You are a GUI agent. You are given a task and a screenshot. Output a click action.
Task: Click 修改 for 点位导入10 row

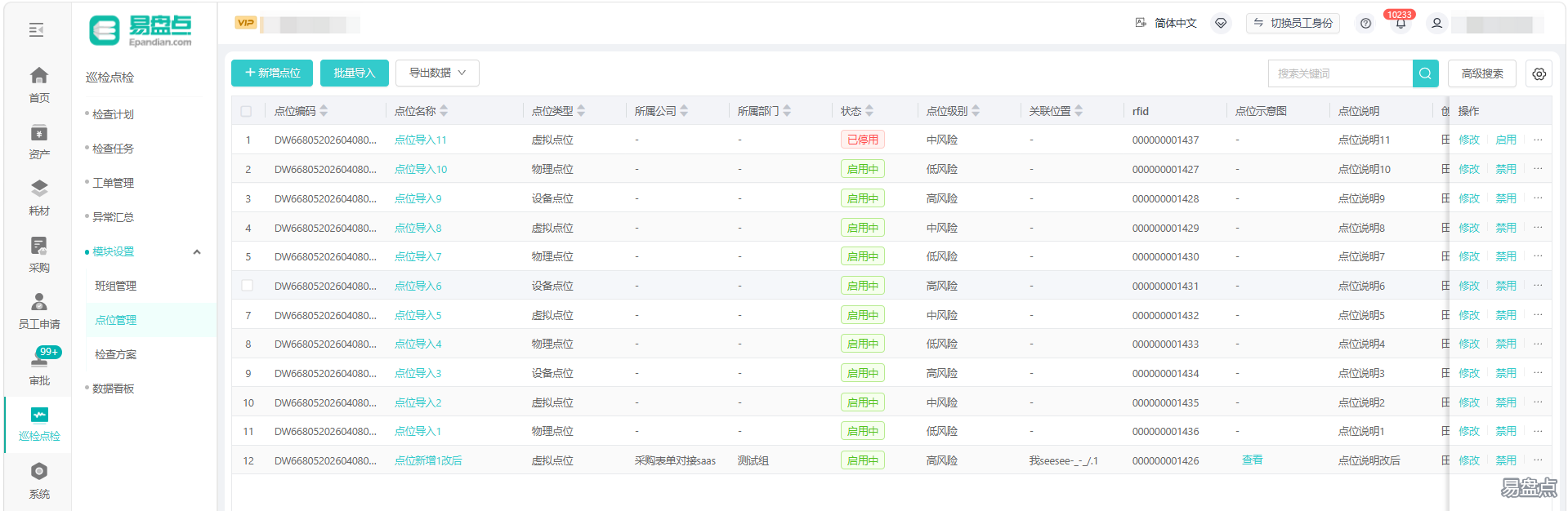1469,169
